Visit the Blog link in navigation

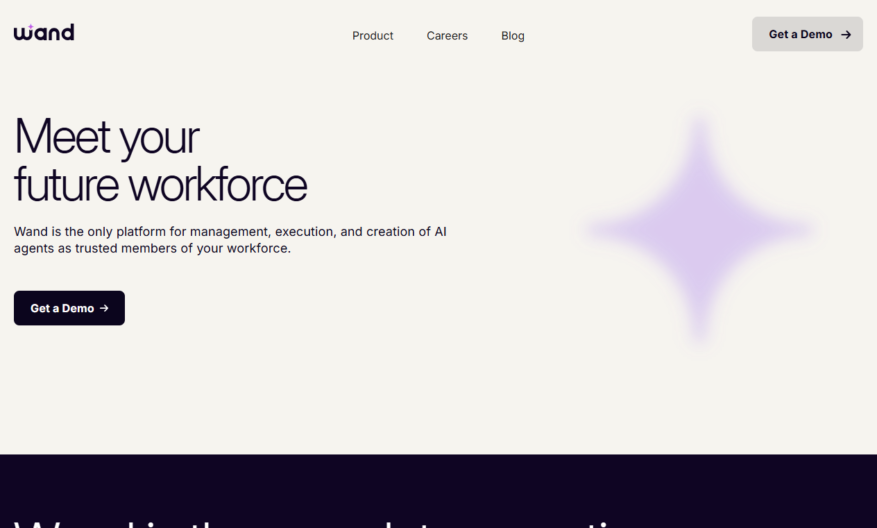coord(512,36)
